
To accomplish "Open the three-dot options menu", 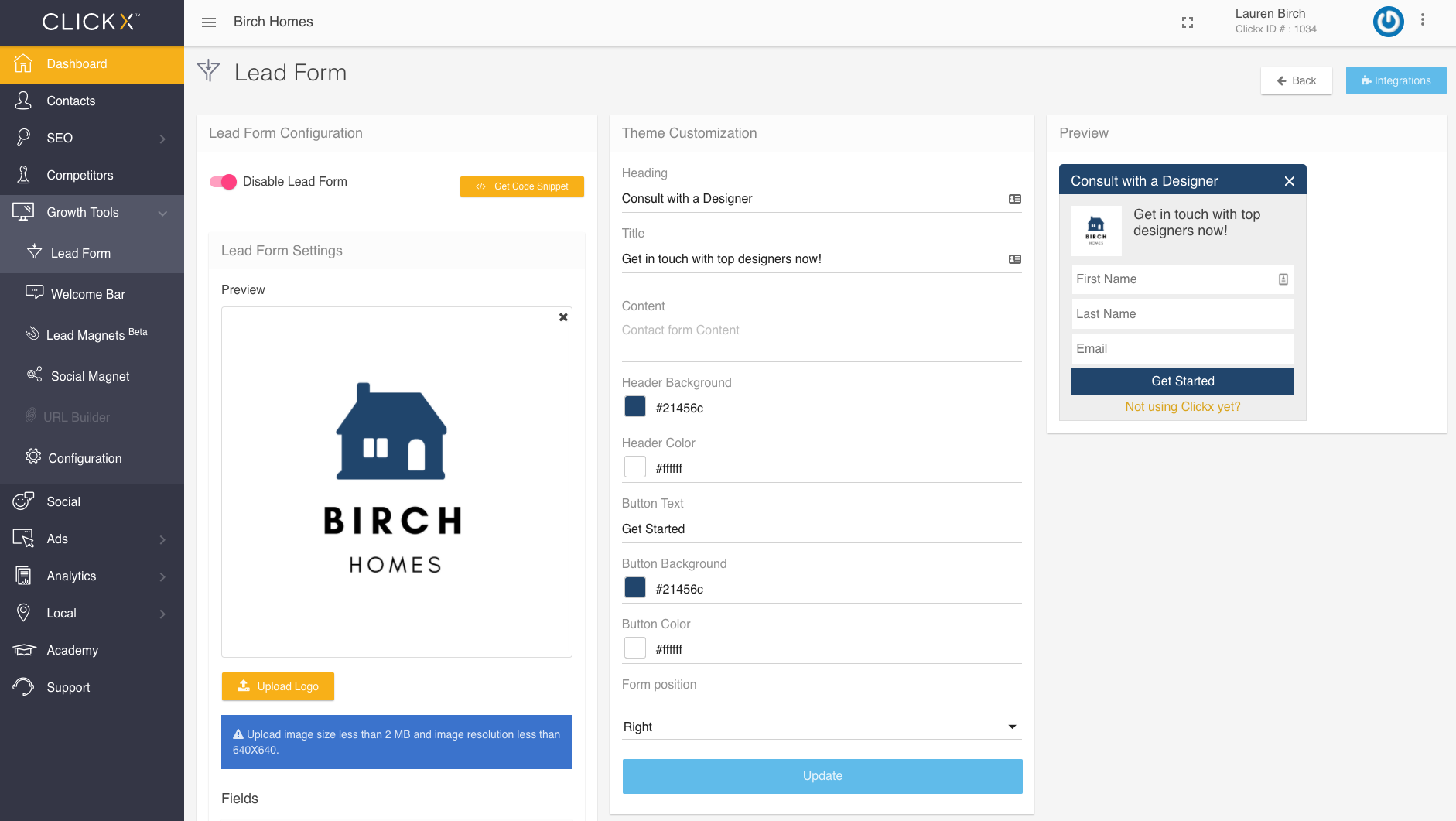I will [x=1422, y=20].
